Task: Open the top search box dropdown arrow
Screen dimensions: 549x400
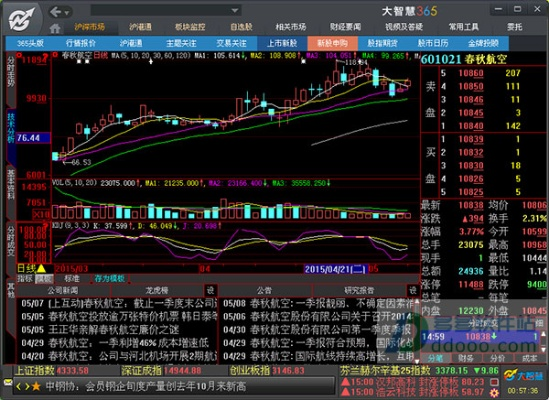Action: click(235, 11)
